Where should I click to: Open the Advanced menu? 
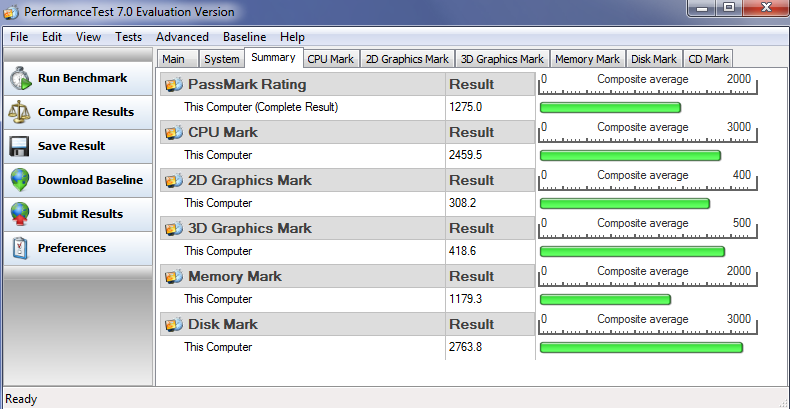coord(182,37)
